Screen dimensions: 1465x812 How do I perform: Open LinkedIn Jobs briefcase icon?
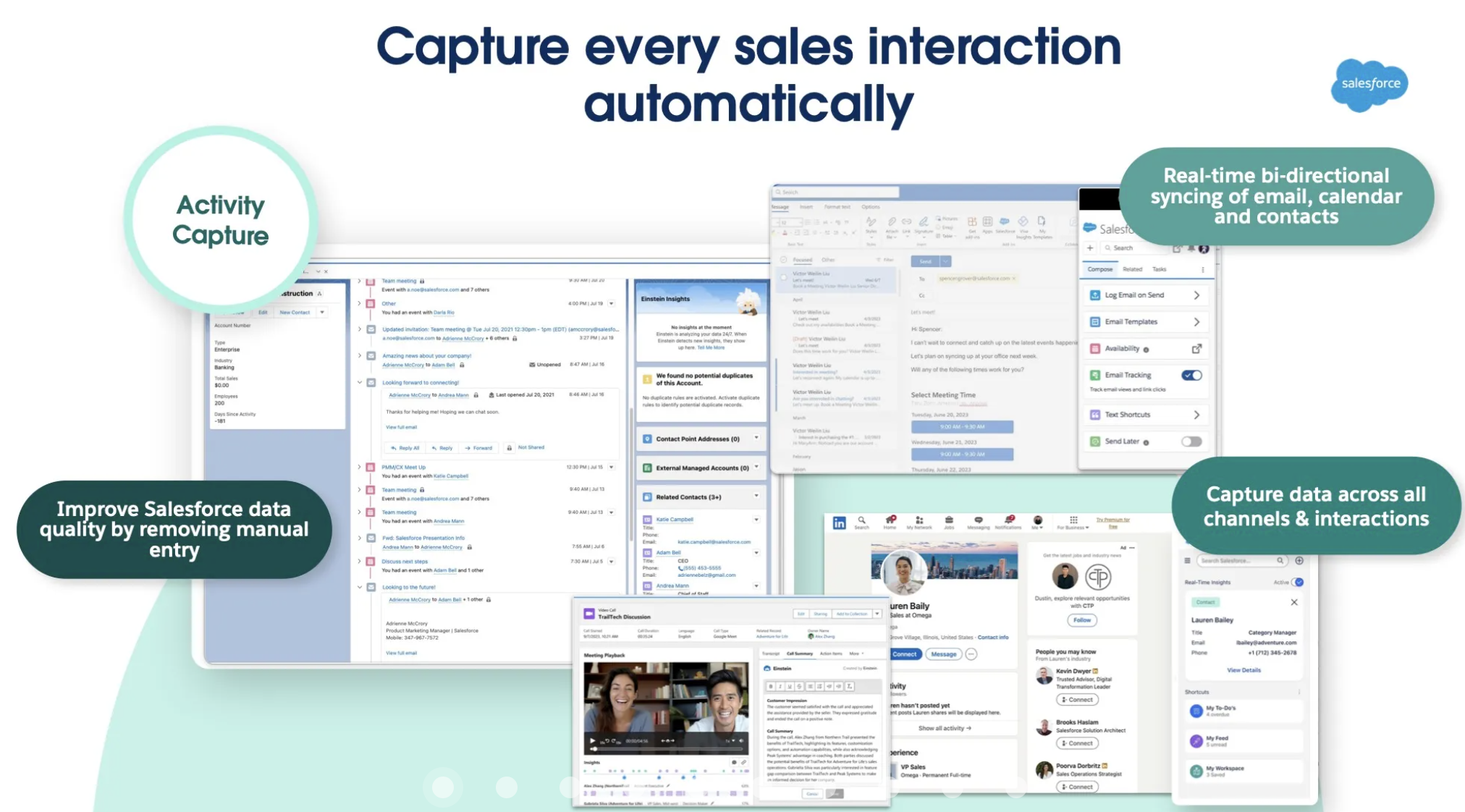[x=949, y=521]
